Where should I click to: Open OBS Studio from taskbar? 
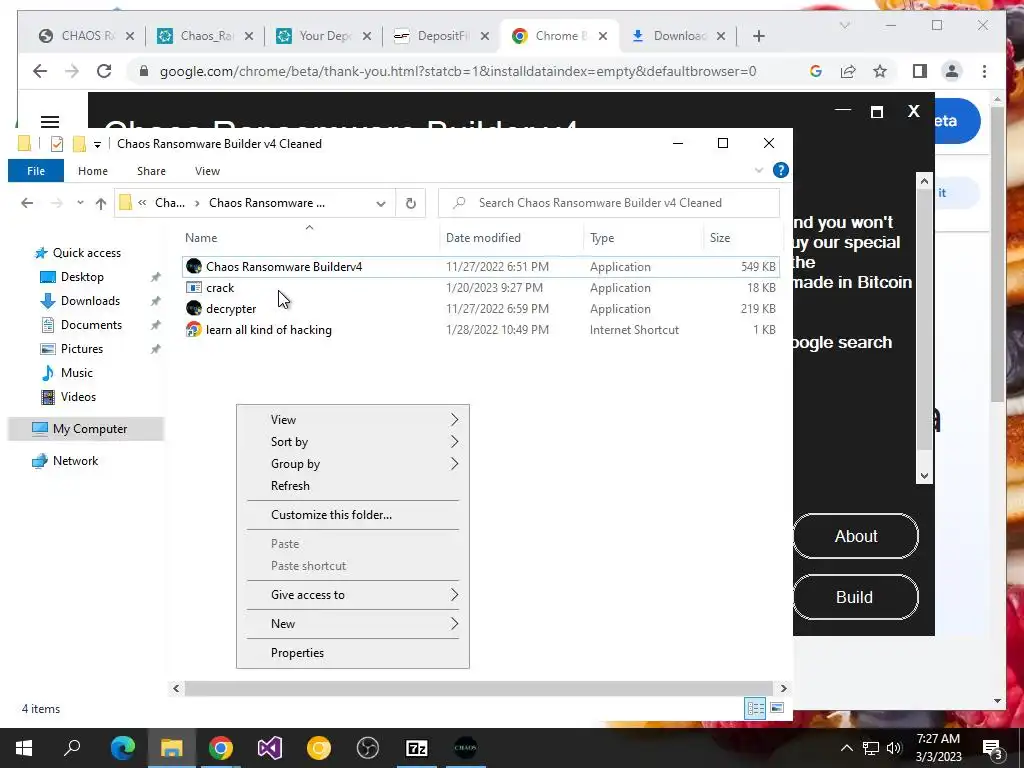pyautogui.click(x=368, y=748)
